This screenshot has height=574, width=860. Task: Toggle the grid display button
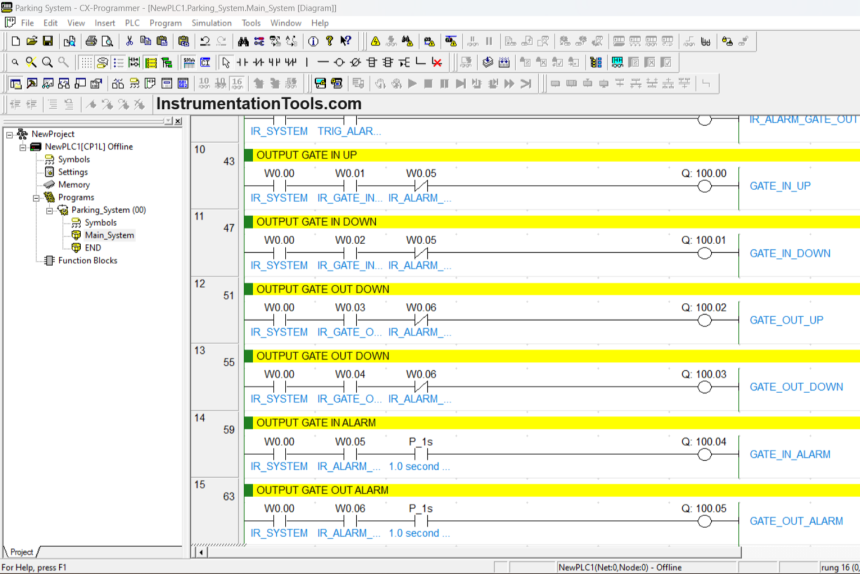86,62
